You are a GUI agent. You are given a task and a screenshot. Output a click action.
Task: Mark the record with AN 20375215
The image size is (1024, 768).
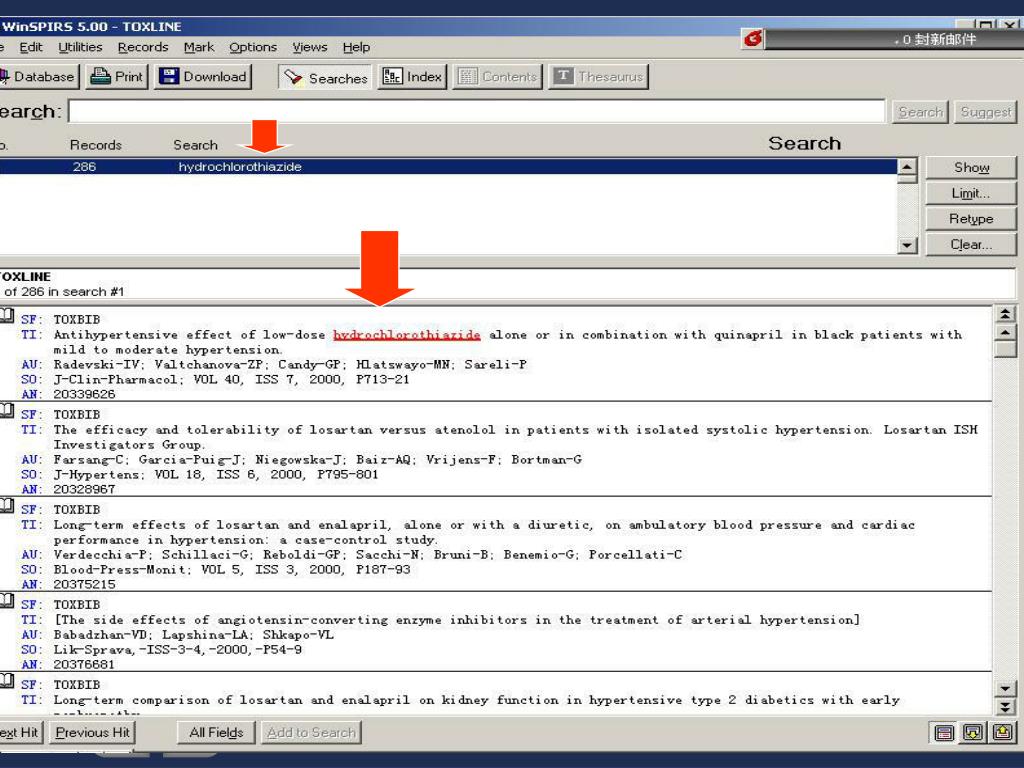[x=7, y=505]
